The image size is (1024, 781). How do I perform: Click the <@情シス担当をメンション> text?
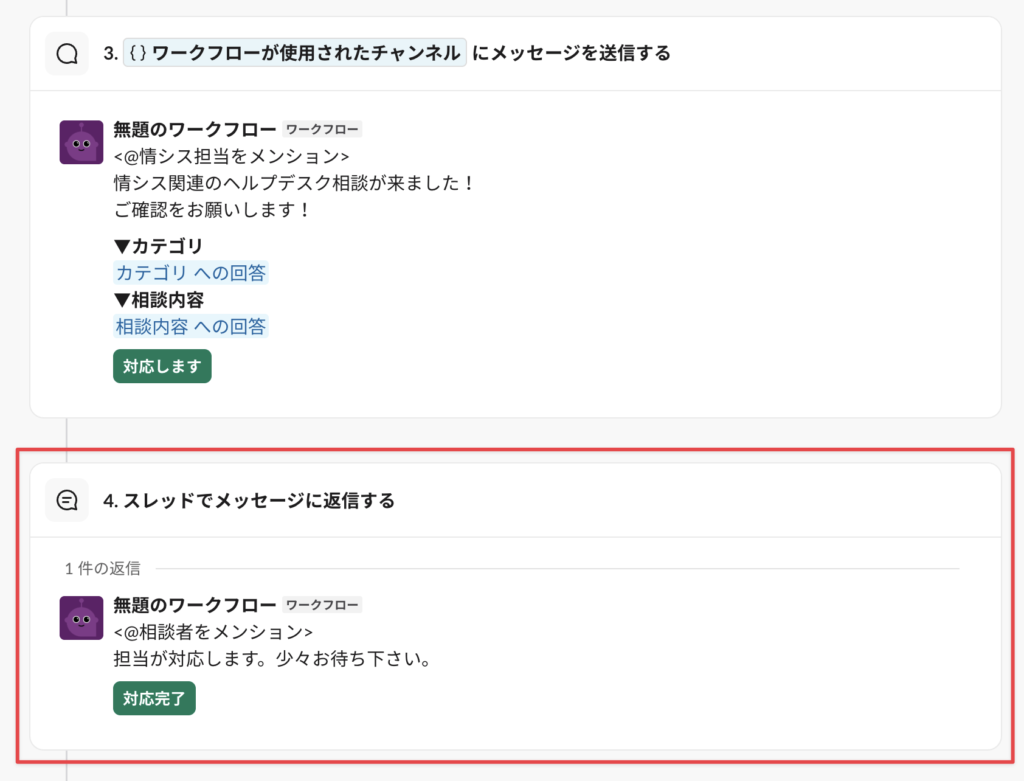pos(231,156)
